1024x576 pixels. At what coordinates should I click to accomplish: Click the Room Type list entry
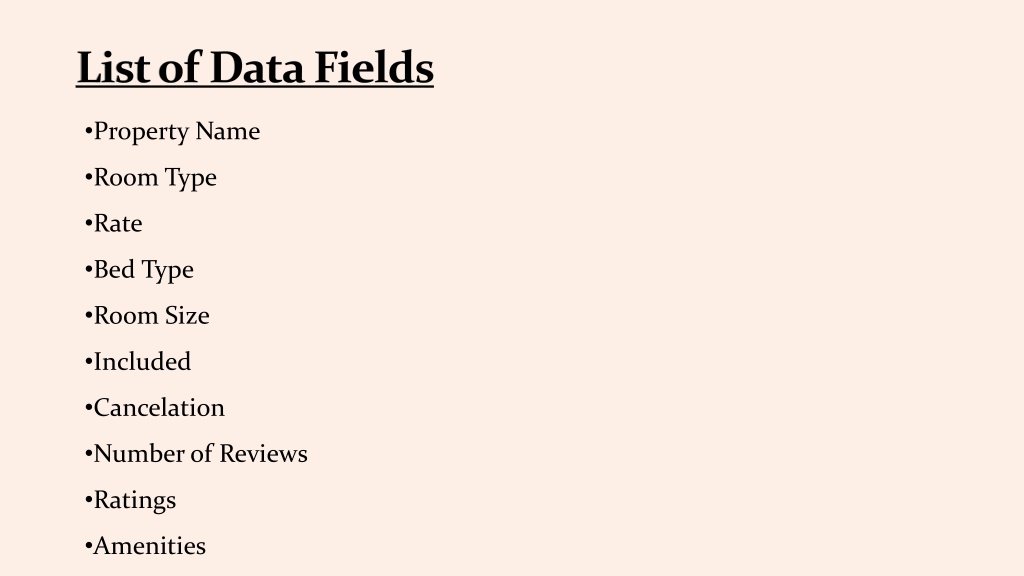(x=151, y=178)
